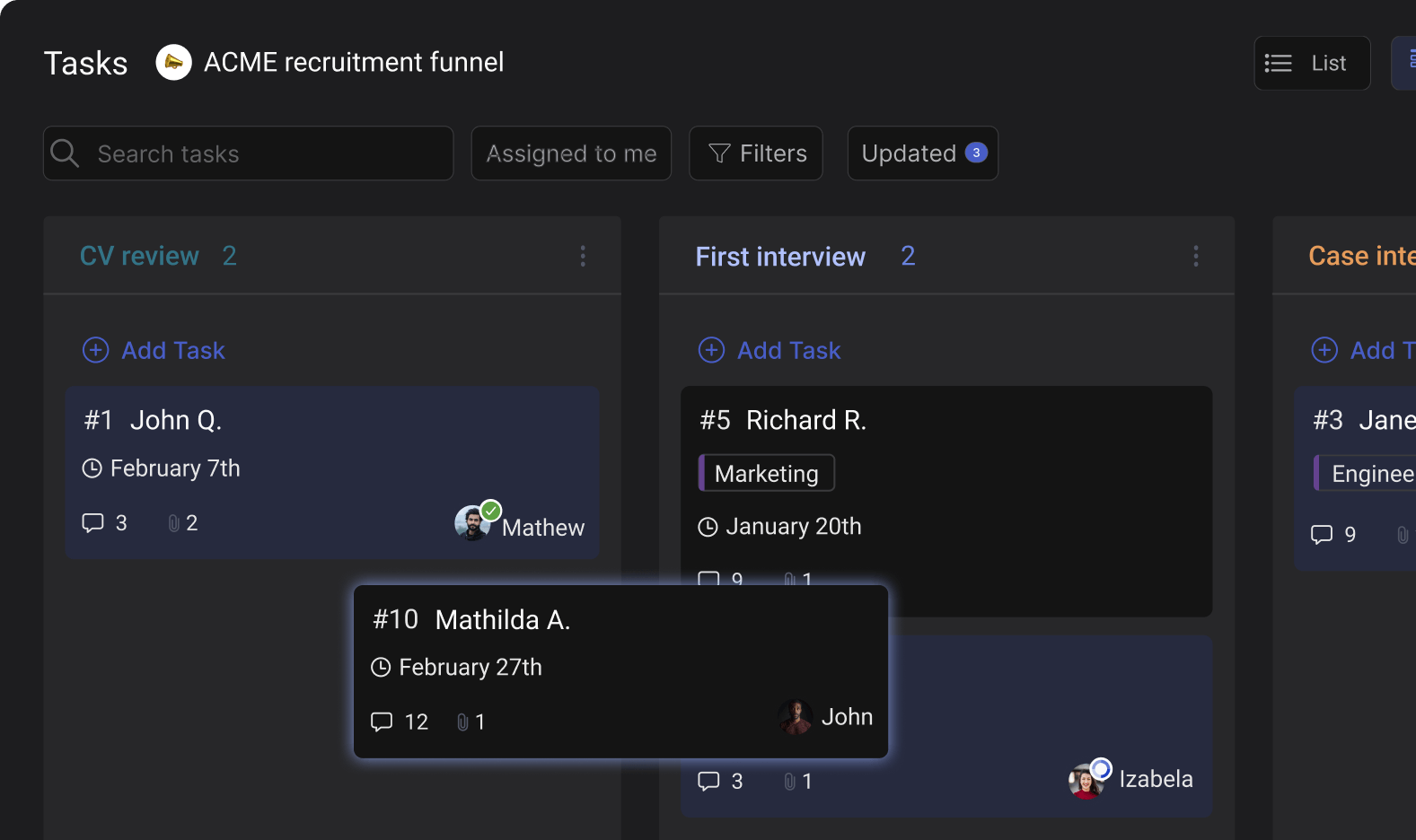Click the search magnifier icon

tap(65, 153)
